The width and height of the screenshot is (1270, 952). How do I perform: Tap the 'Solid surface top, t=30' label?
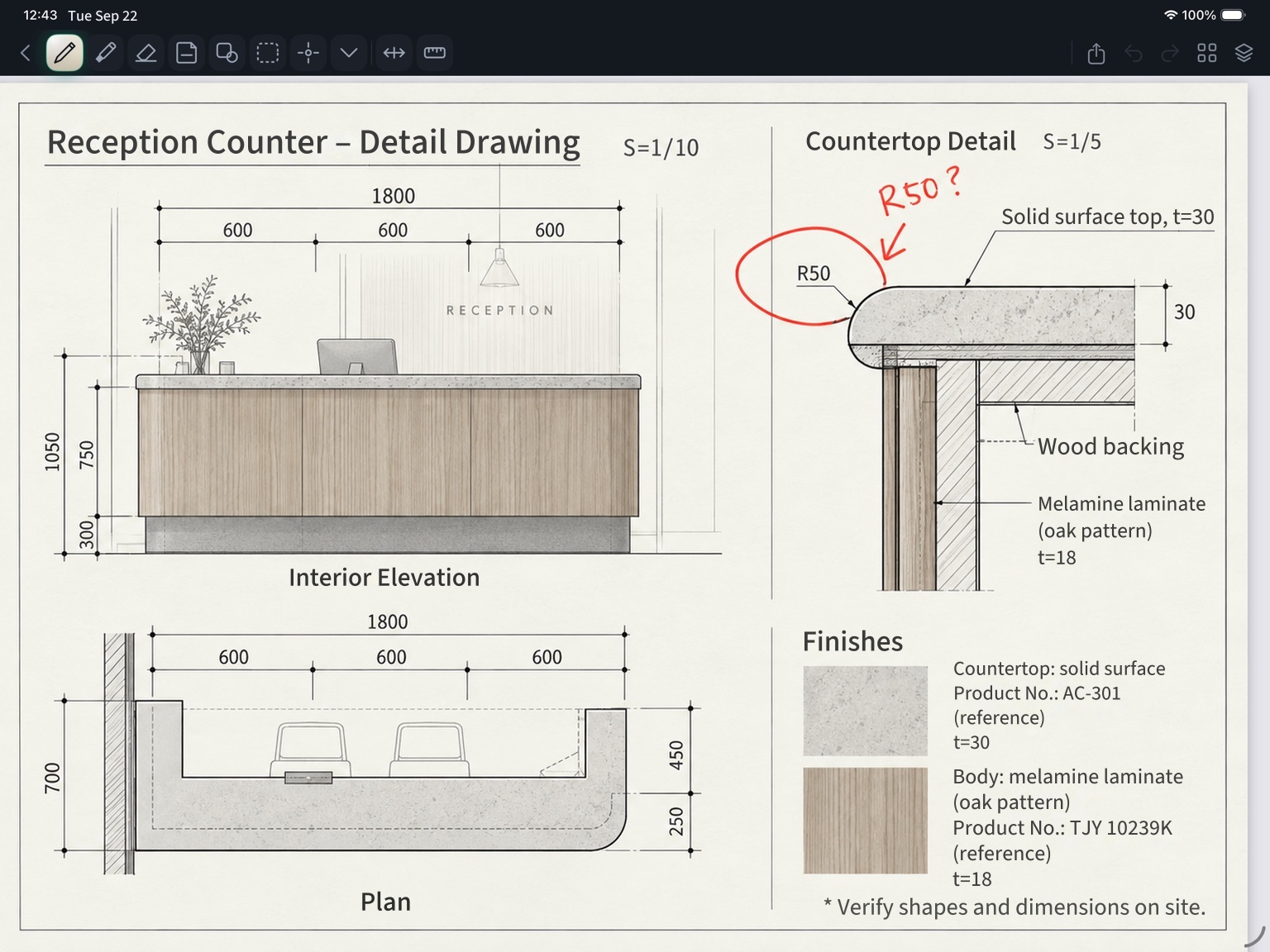click(x=1108, y=217)
